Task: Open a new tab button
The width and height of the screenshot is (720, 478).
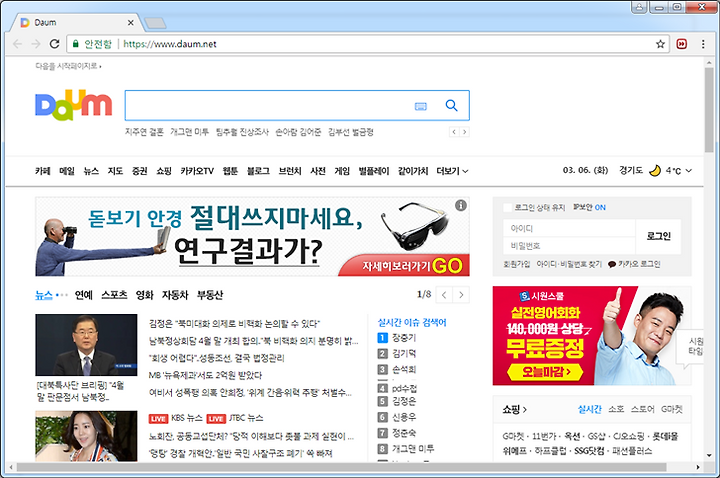Action: (x=155, y=23)
